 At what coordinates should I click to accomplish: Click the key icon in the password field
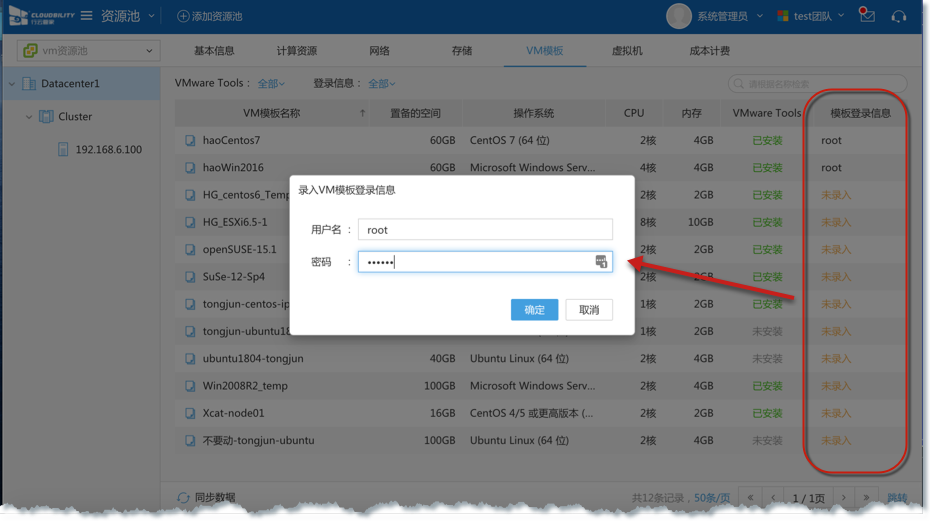coord(601,262)
